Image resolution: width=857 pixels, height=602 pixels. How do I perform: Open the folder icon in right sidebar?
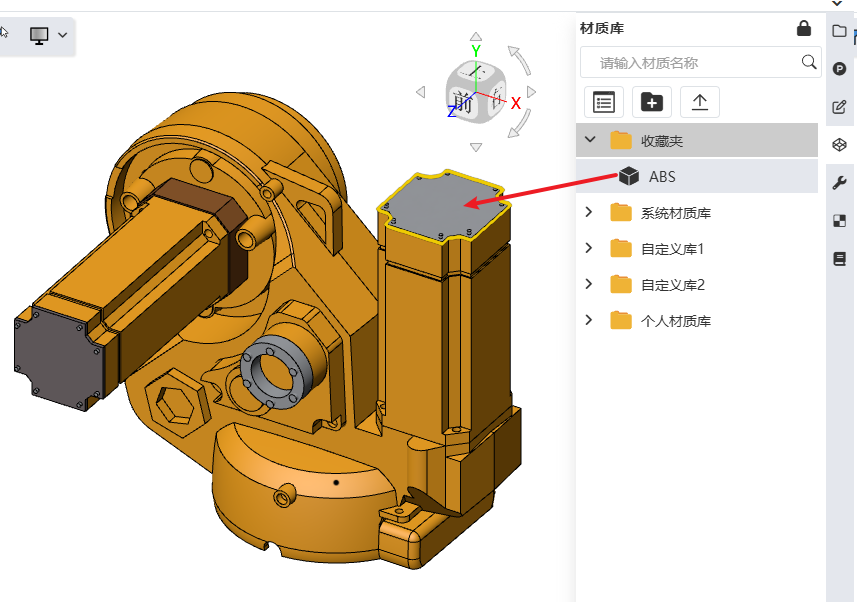[840, 31]
